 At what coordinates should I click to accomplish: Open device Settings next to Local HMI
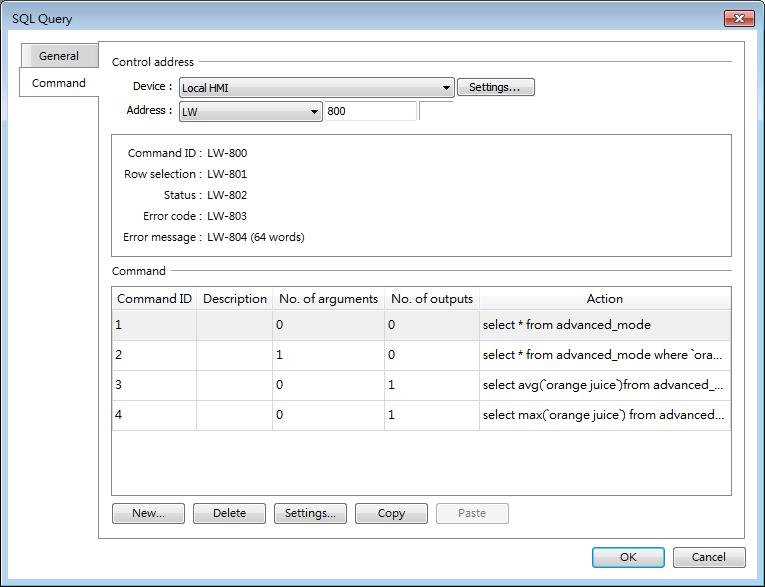496,87
